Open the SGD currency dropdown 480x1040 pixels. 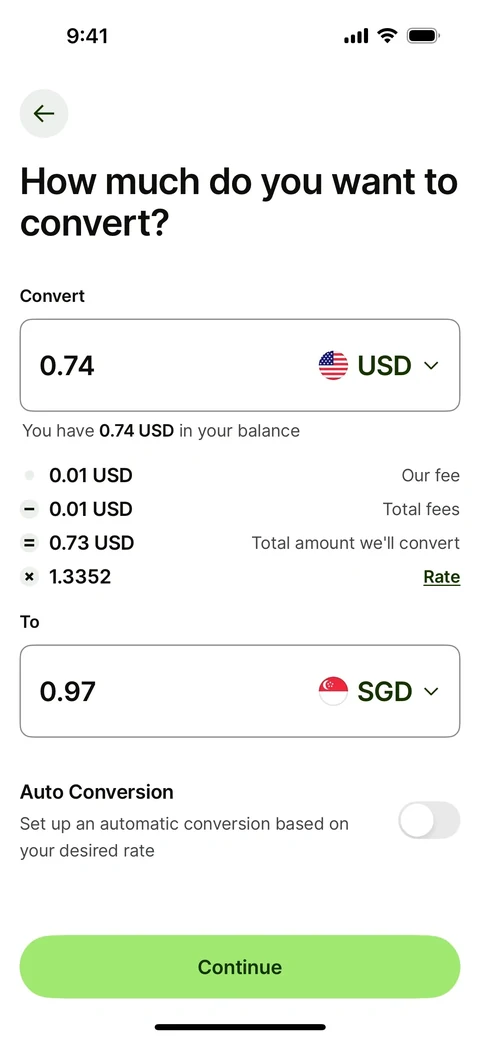379,691
